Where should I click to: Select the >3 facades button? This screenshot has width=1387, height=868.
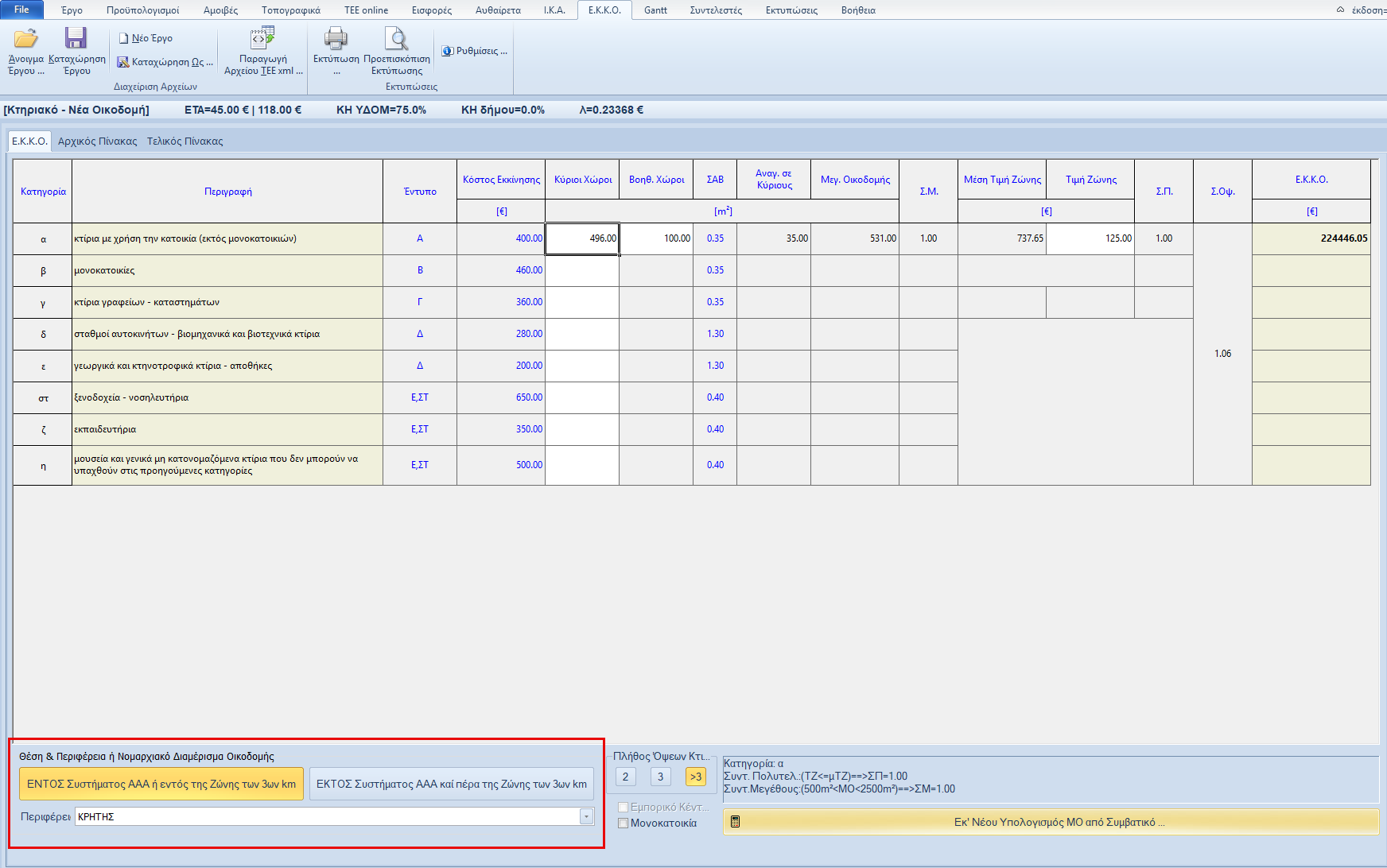(x=695, y=777)
